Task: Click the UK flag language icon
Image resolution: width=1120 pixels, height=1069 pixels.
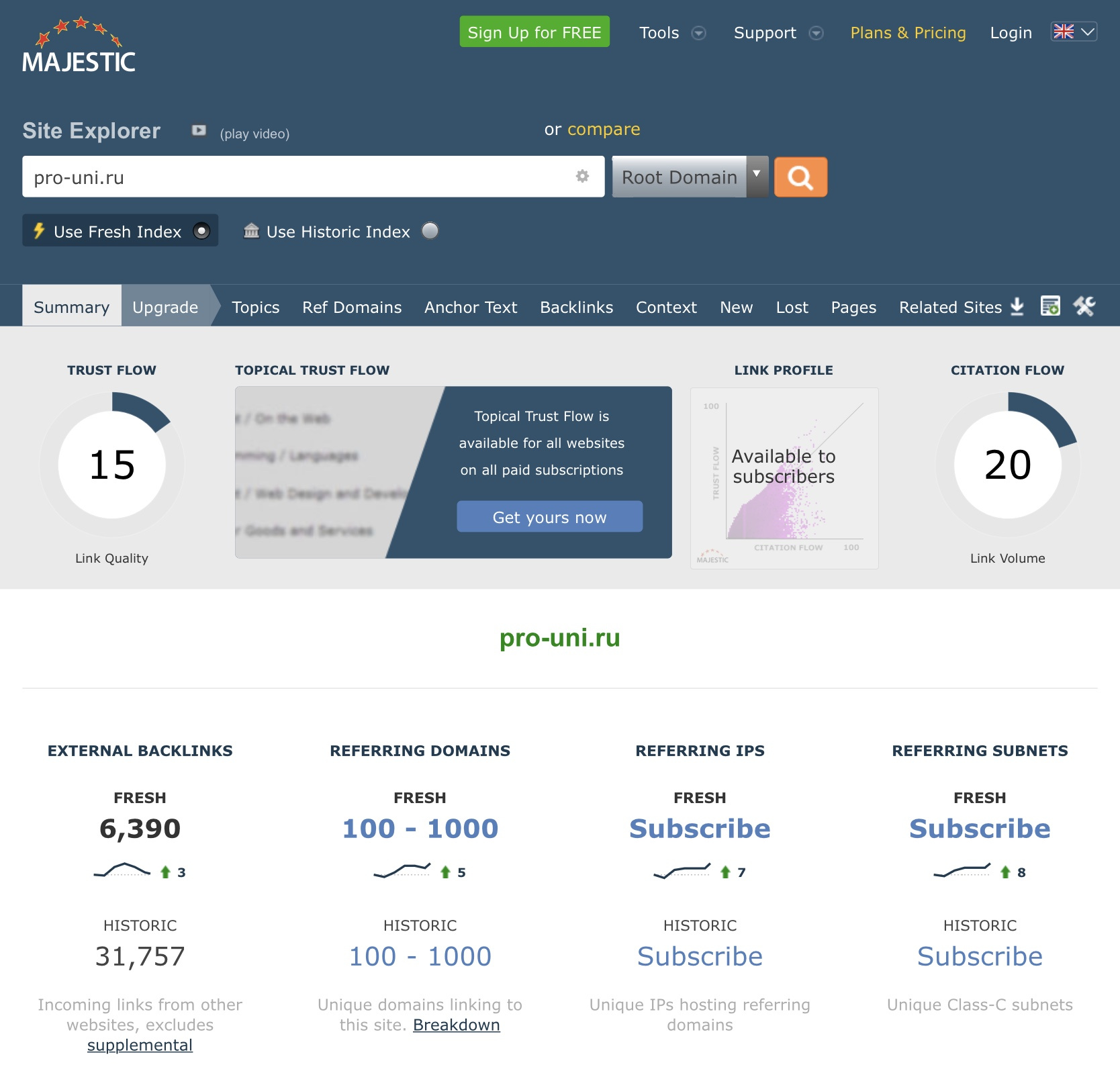Action: click(1064, 32)
